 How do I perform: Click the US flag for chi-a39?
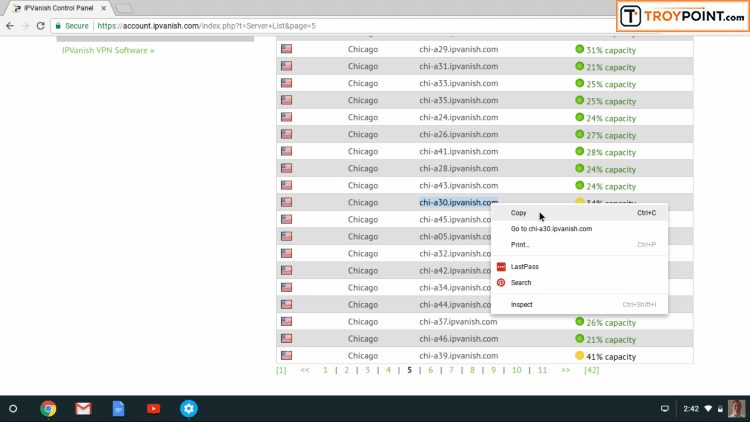pyautogui.click(x=287, y=355)
